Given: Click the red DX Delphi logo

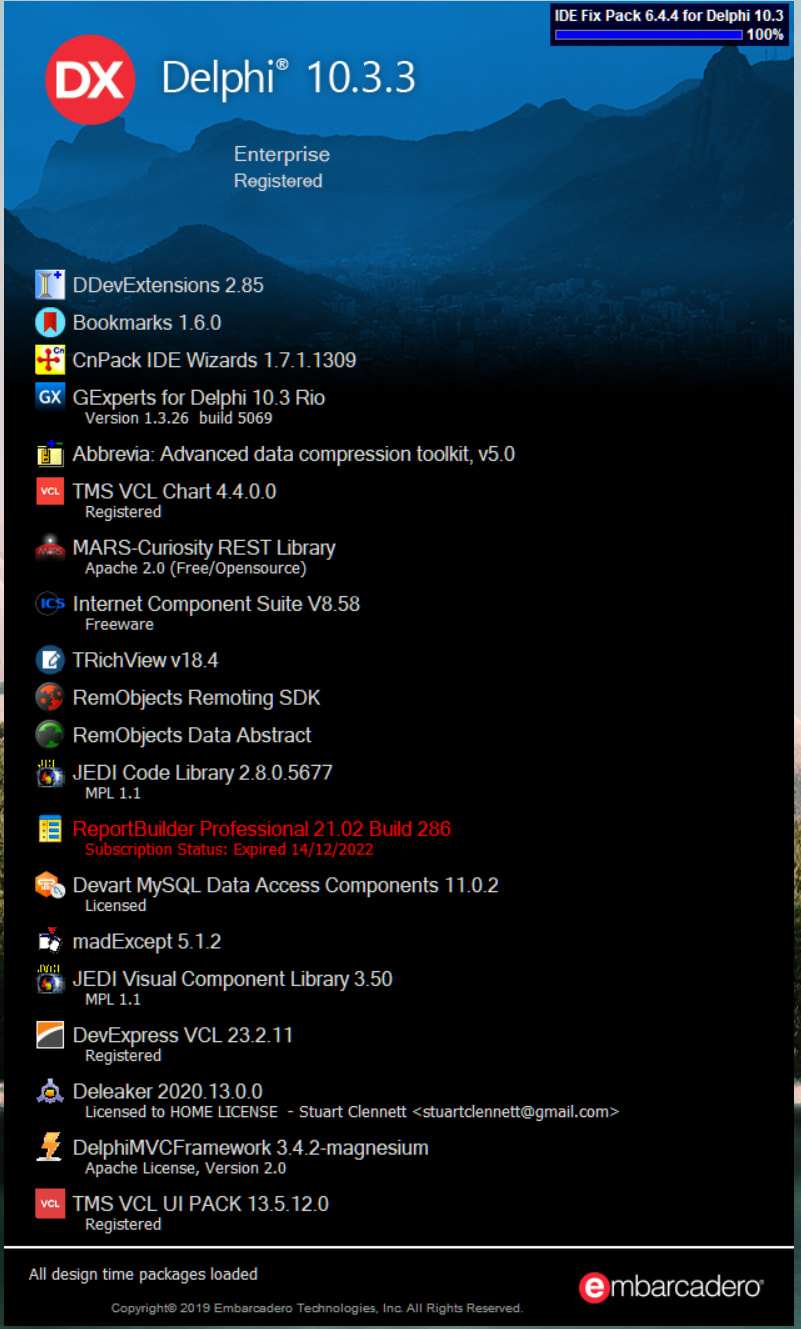Looking at the screenshot, I should [x=90, y=78].
